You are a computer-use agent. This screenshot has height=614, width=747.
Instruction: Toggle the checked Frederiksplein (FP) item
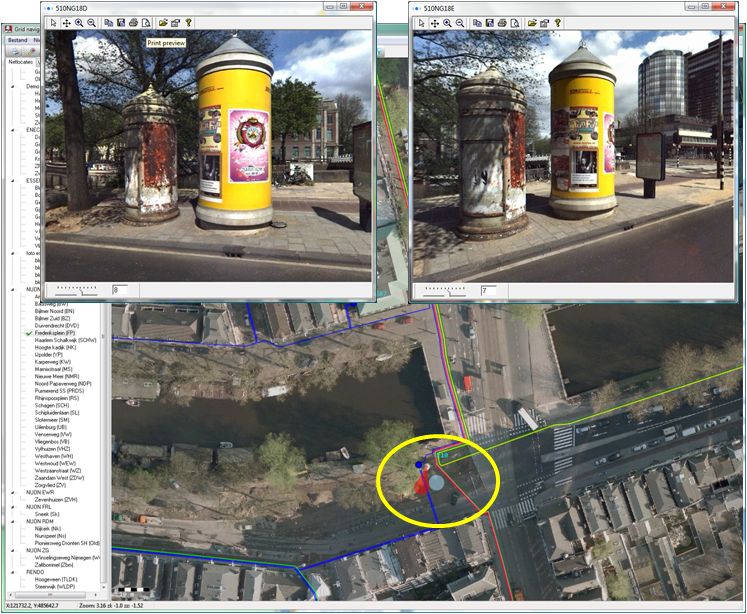click(30, 332)
